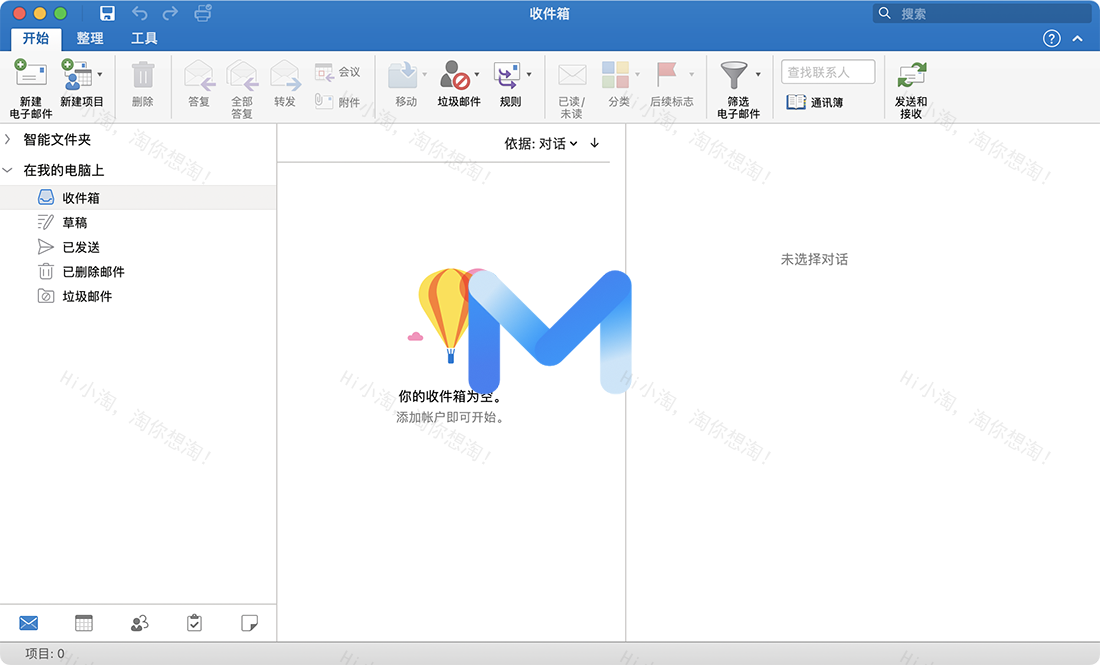This screenshot has height=665, width=1100.
Task: Expand the 智能文件夹 section
Action: pos(8,139)
